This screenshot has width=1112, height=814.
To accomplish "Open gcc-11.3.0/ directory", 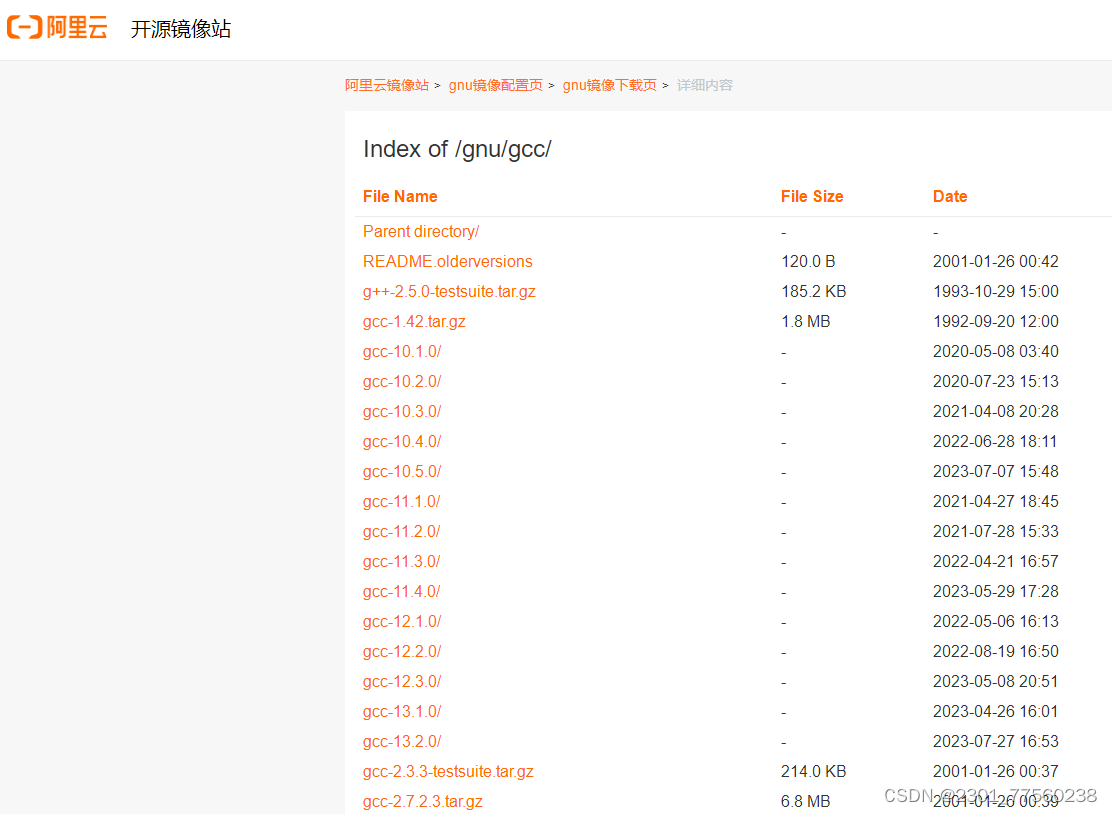I will pos(401,562).
